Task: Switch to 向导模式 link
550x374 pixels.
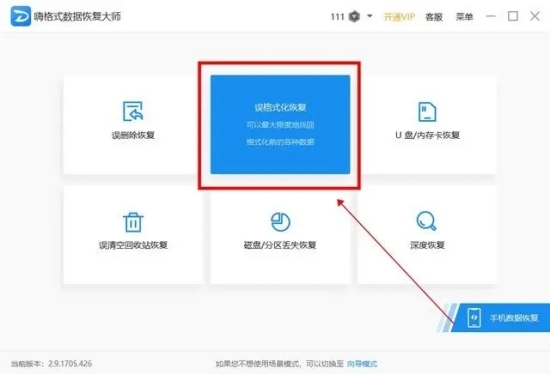Action: pos(362,364)
